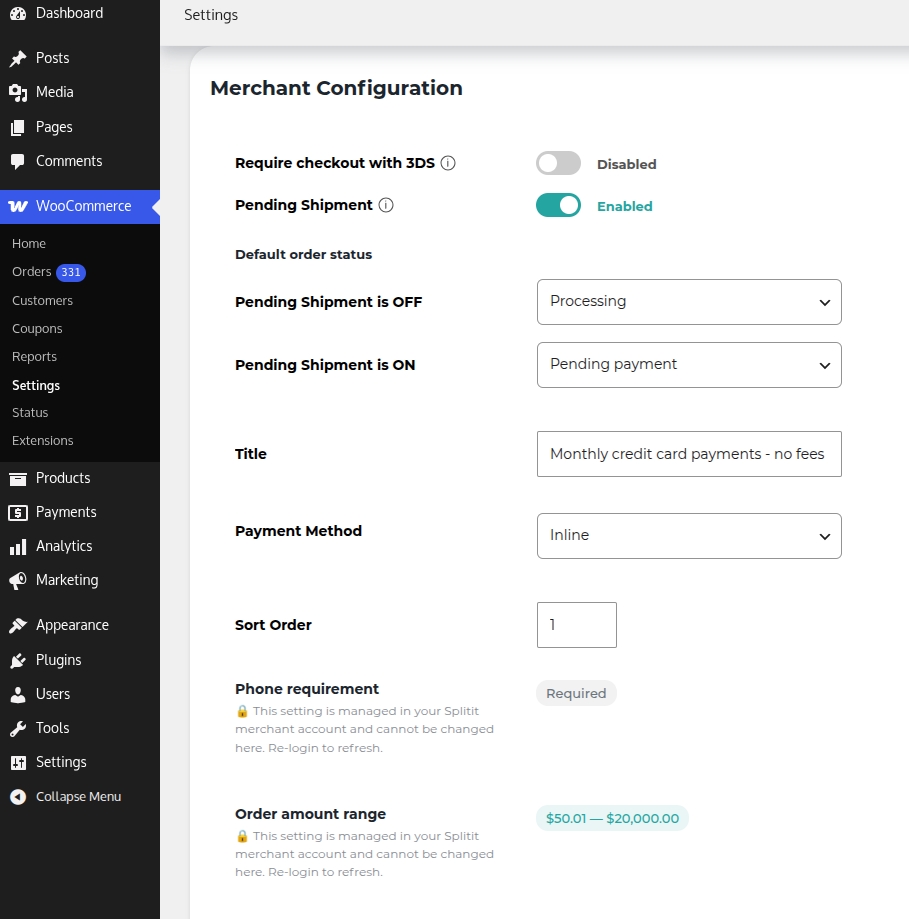Viewport: 909px width, 919px height.
Task: Open the Customers submenu item
Action: pyautogui.click(x=42, y=301)
